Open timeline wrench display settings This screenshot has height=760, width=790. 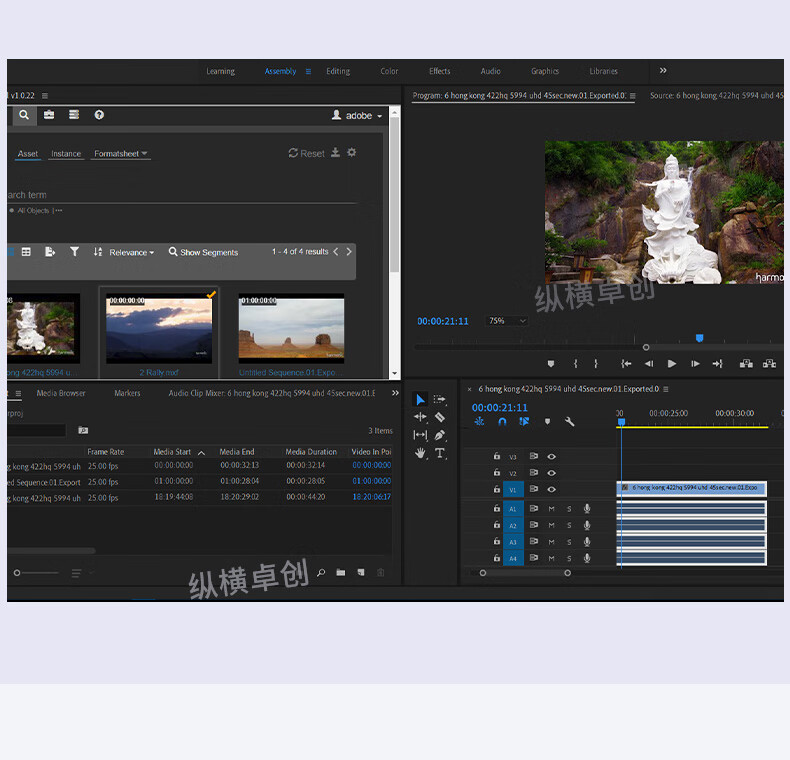569,422
